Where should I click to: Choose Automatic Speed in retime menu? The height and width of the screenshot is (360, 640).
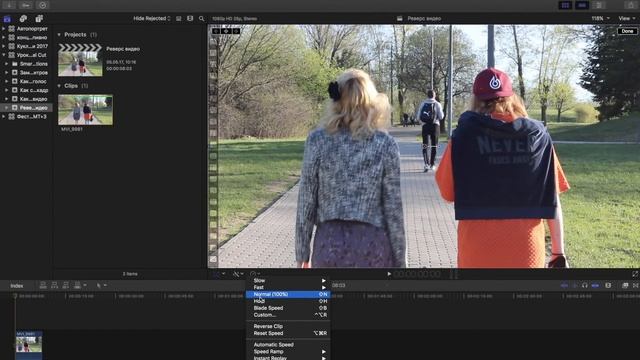coord(288,344)
